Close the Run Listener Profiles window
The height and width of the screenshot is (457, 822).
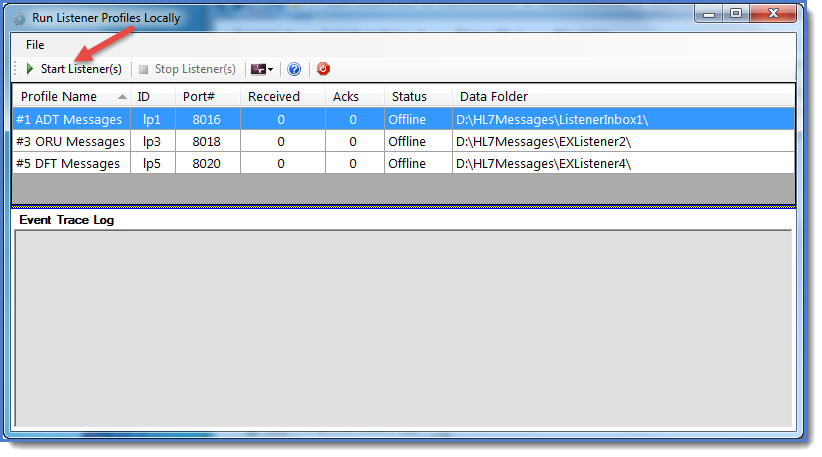(x=773, y=14)
